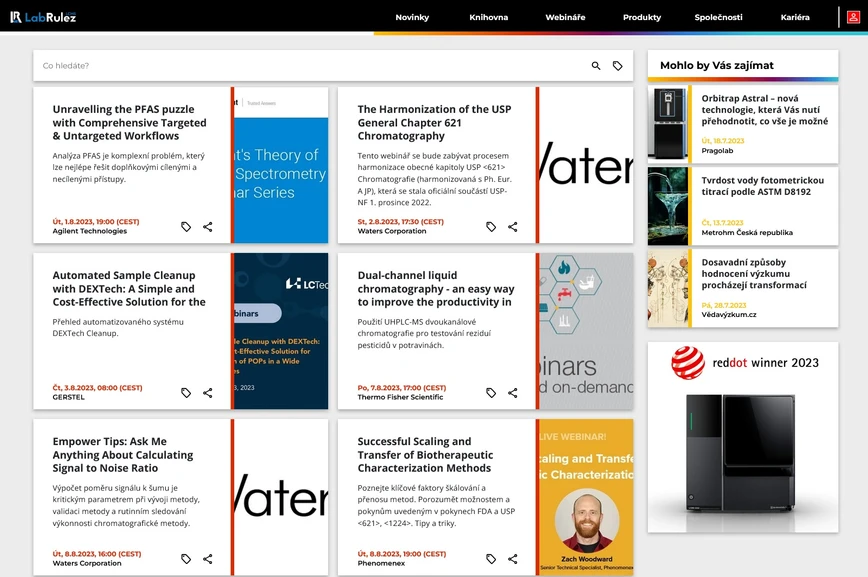Click Metrohm Česká republika source label
The image size is (868, 577).
[x=747, y=233]
